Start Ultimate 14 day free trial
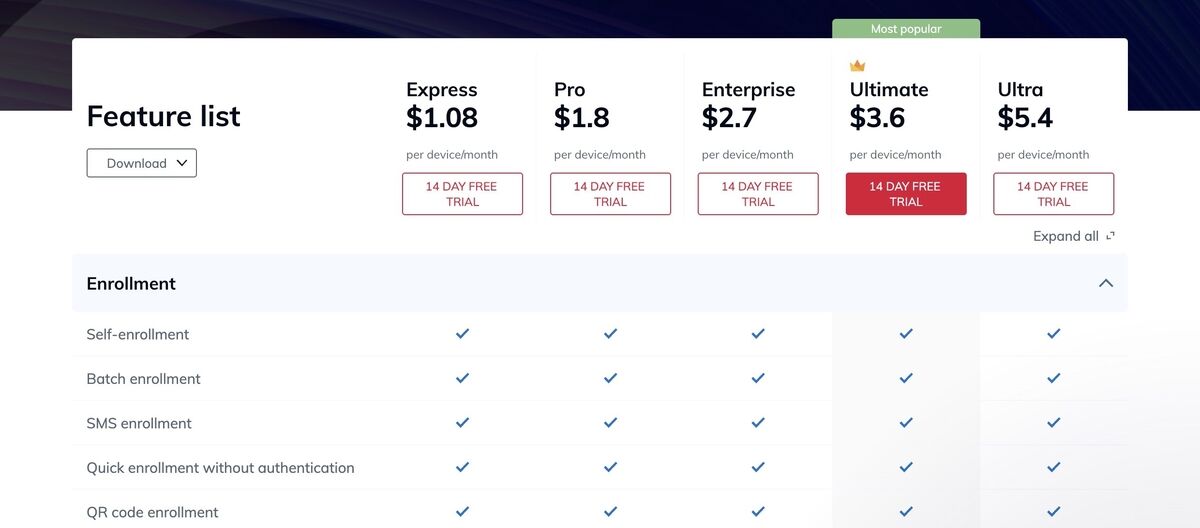1200x528 pixels. (x=906, y=194)
